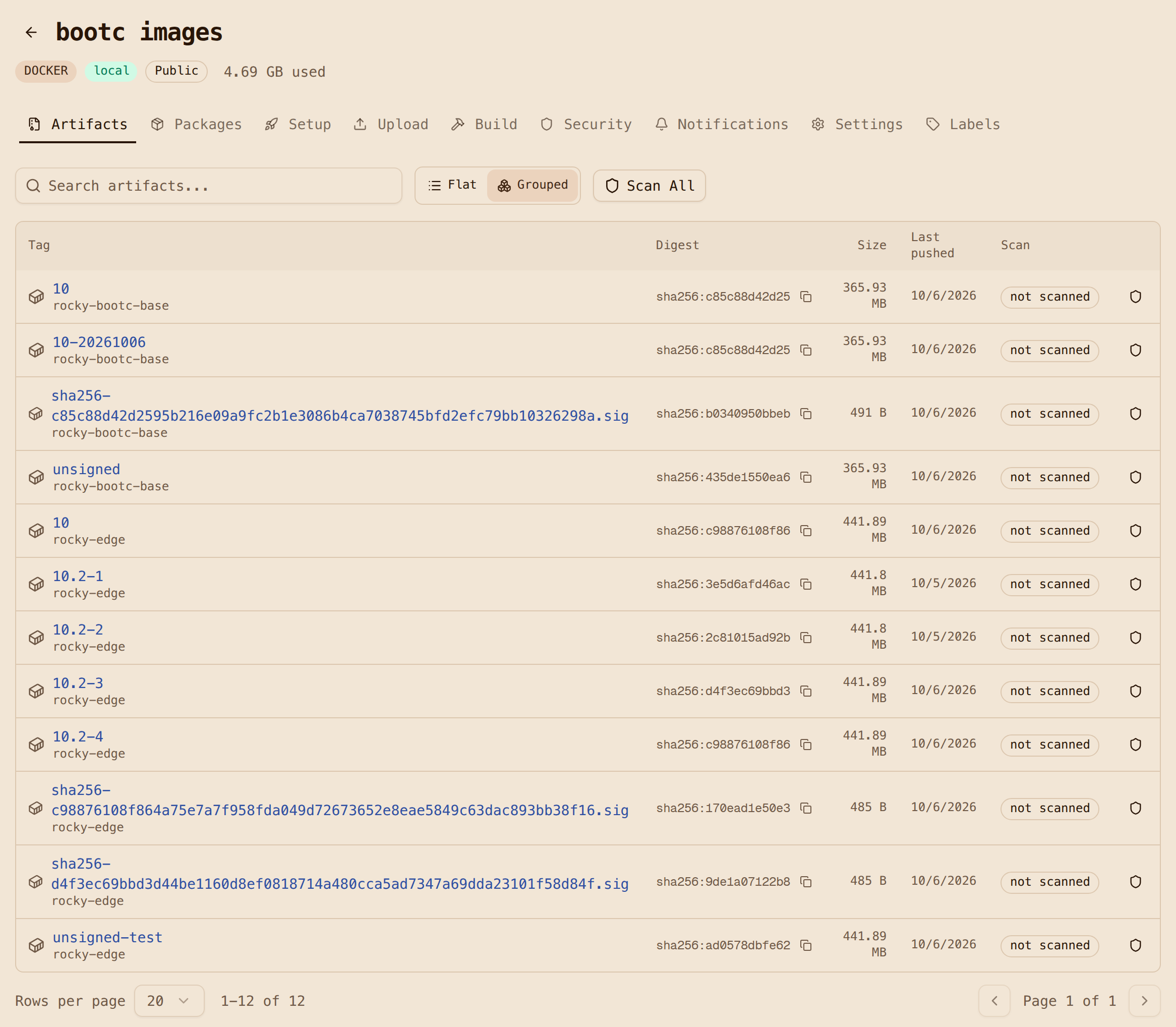Viewport: 1176px width, 1027px height.
Task: Copy the sha256:435de1550ea6 digest
Action: (806, 477)
